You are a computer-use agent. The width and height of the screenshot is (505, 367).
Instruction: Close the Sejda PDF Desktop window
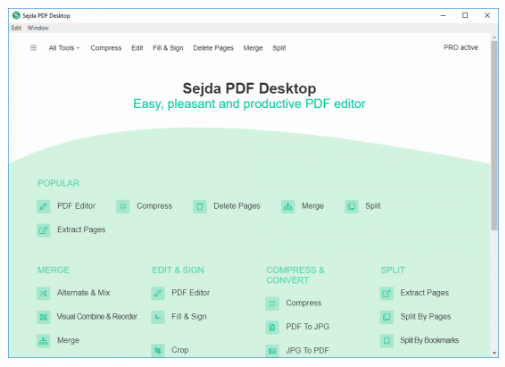487,15
